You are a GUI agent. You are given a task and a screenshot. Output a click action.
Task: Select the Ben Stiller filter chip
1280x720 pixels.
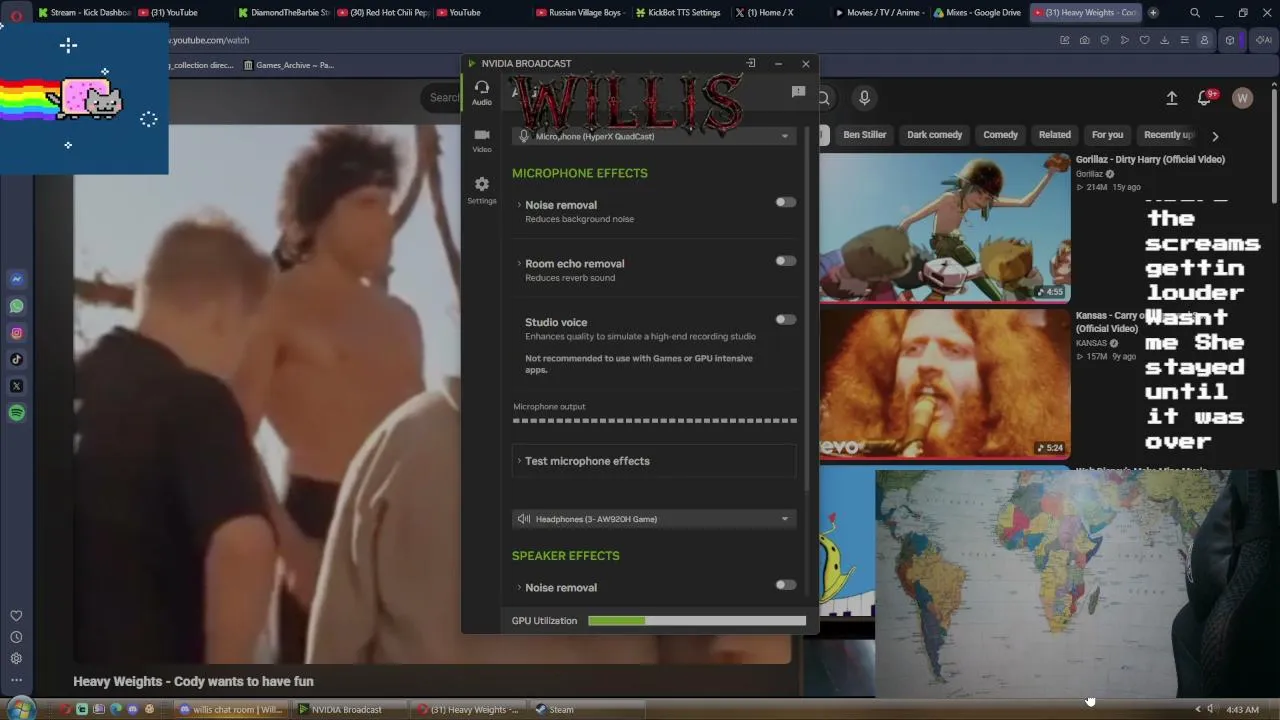pyautogui.click(x=865, y=135)
